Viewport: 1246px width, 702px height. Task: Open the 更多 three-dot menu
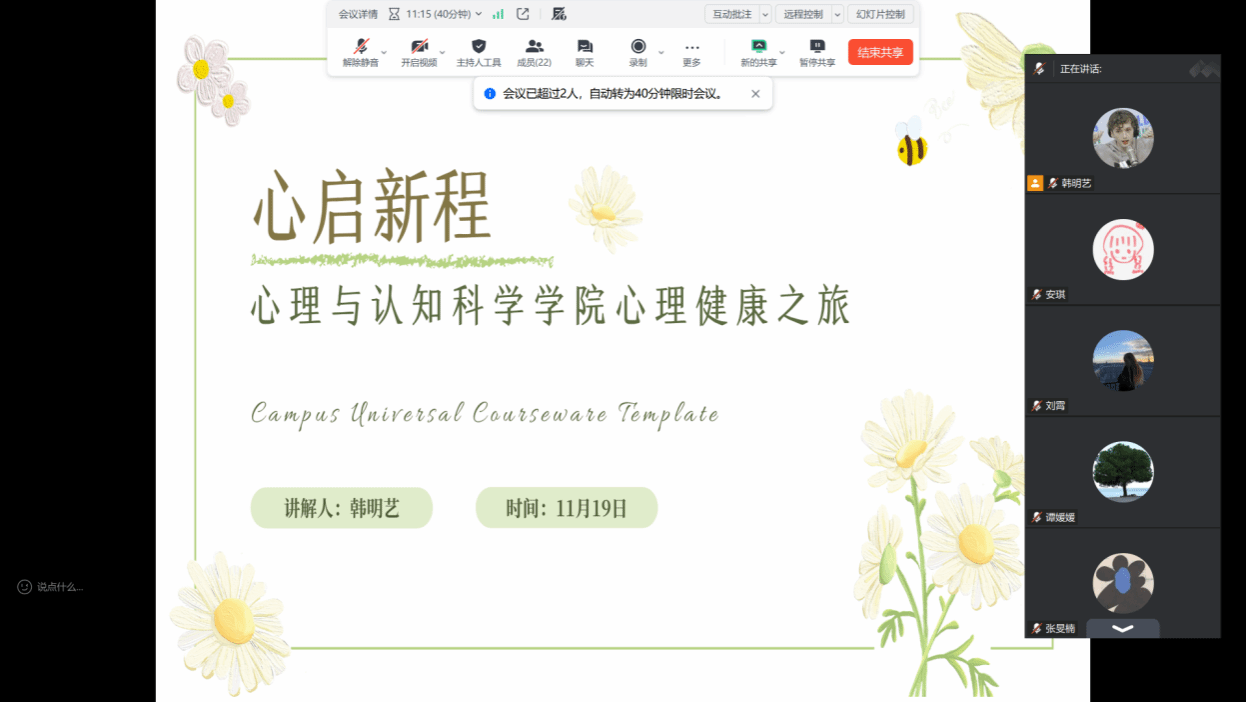pyautogui.click(x=692, y=48)
